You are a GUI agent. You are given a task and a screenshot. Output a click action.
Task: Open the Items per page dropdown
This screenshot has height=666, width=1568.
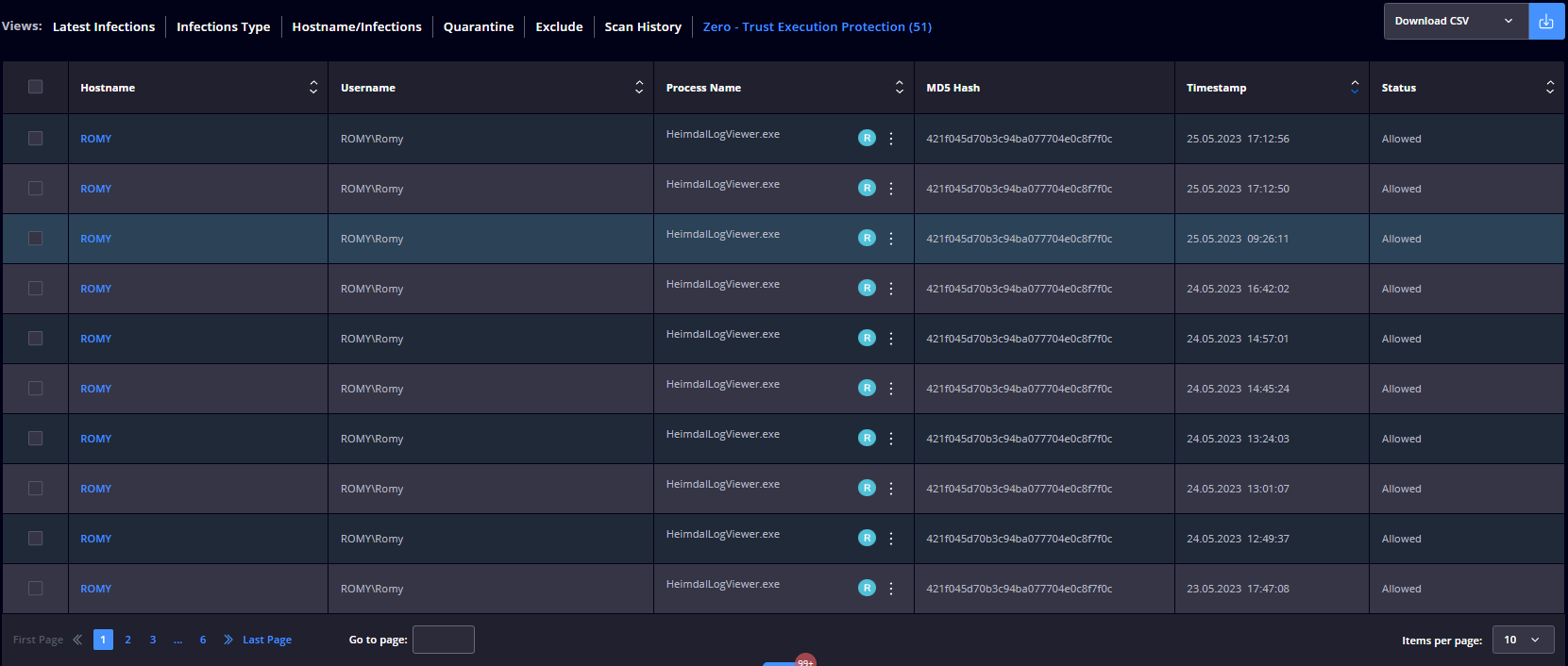[x=1523, y=640]
